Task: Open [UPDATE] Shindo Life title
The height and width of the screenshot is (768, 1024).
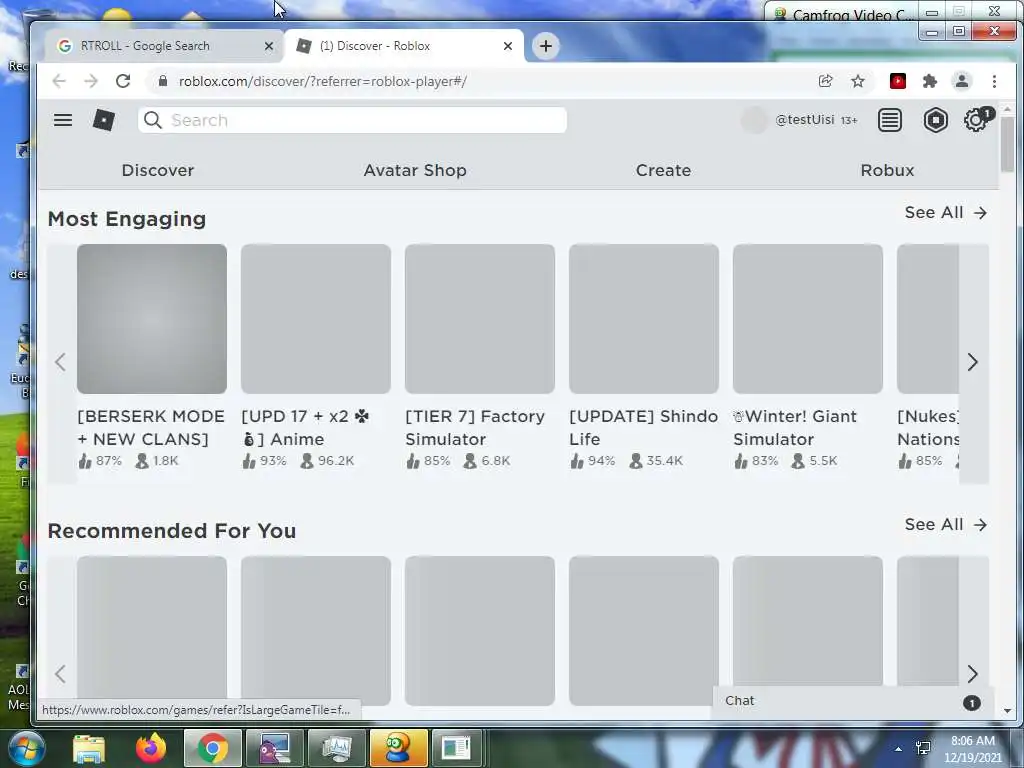Action: [x=643, y=428]
